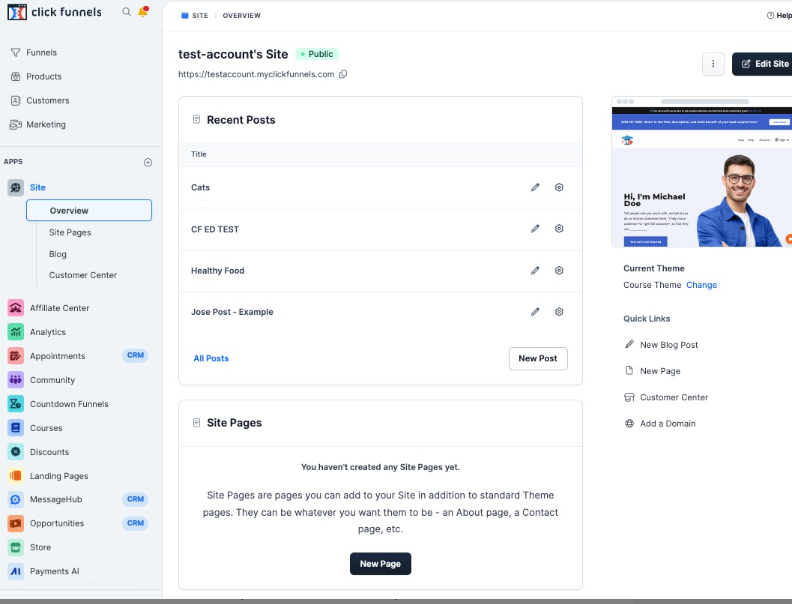Viewport: 792px width, 604px height.
Task: Click the CF ED TEST post title
Action: click(215, 229)
